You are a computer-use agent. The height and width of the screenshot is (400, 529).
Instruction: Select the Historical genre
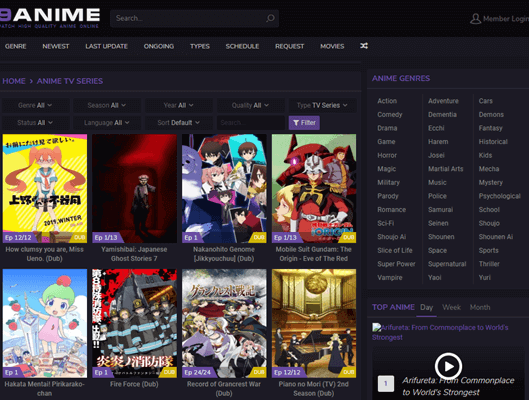coord(493,142)
